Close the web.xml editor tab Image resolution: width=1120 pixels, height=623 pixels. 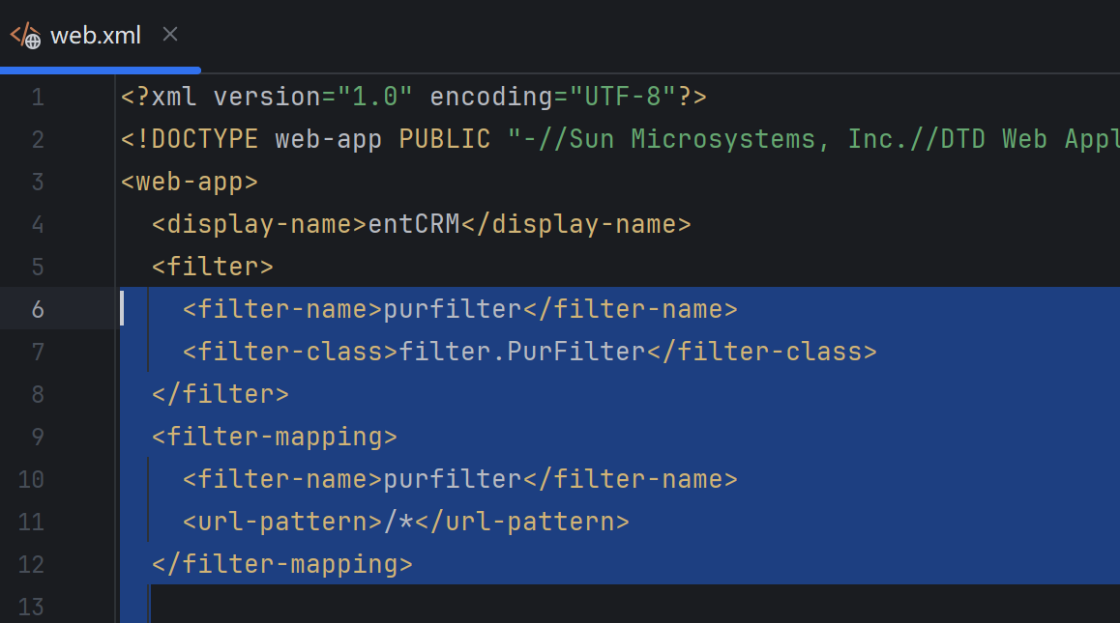pyautogui.click(x=170, y=35)
